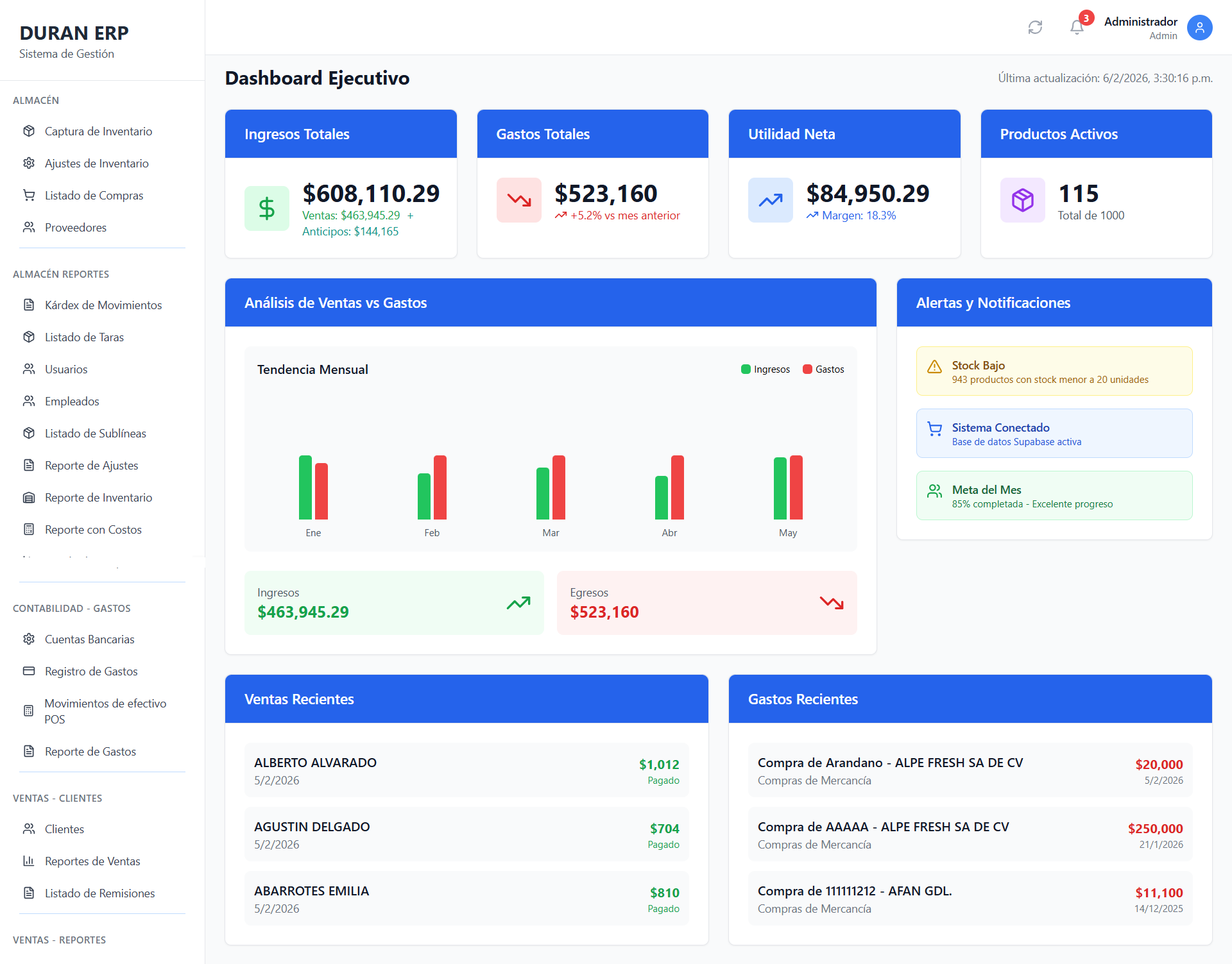This screenshot has height=964, width=1232.
Task: Open the ALBERTO ALVARADO sale entry
Action: (466, 770)
